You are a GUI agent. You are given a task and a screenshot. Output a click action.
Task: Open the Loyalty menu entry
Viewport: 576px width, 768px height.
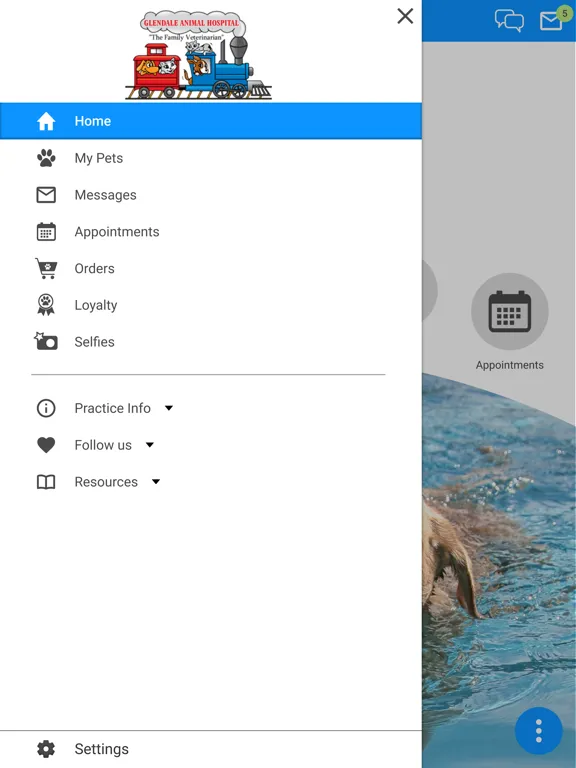point(211,305)
